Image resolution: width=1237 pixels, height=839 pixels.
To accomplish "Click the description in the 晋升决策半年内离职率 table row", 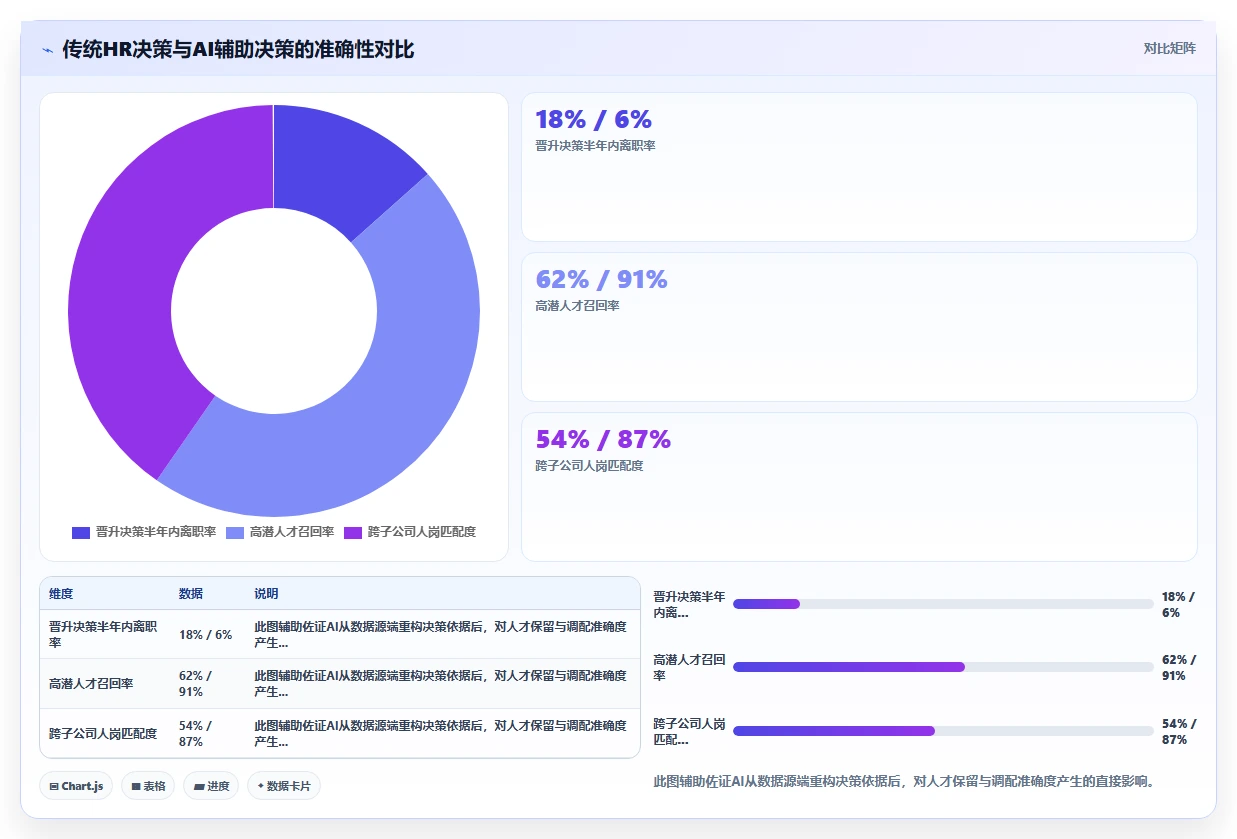I will [x=442, y=634].
